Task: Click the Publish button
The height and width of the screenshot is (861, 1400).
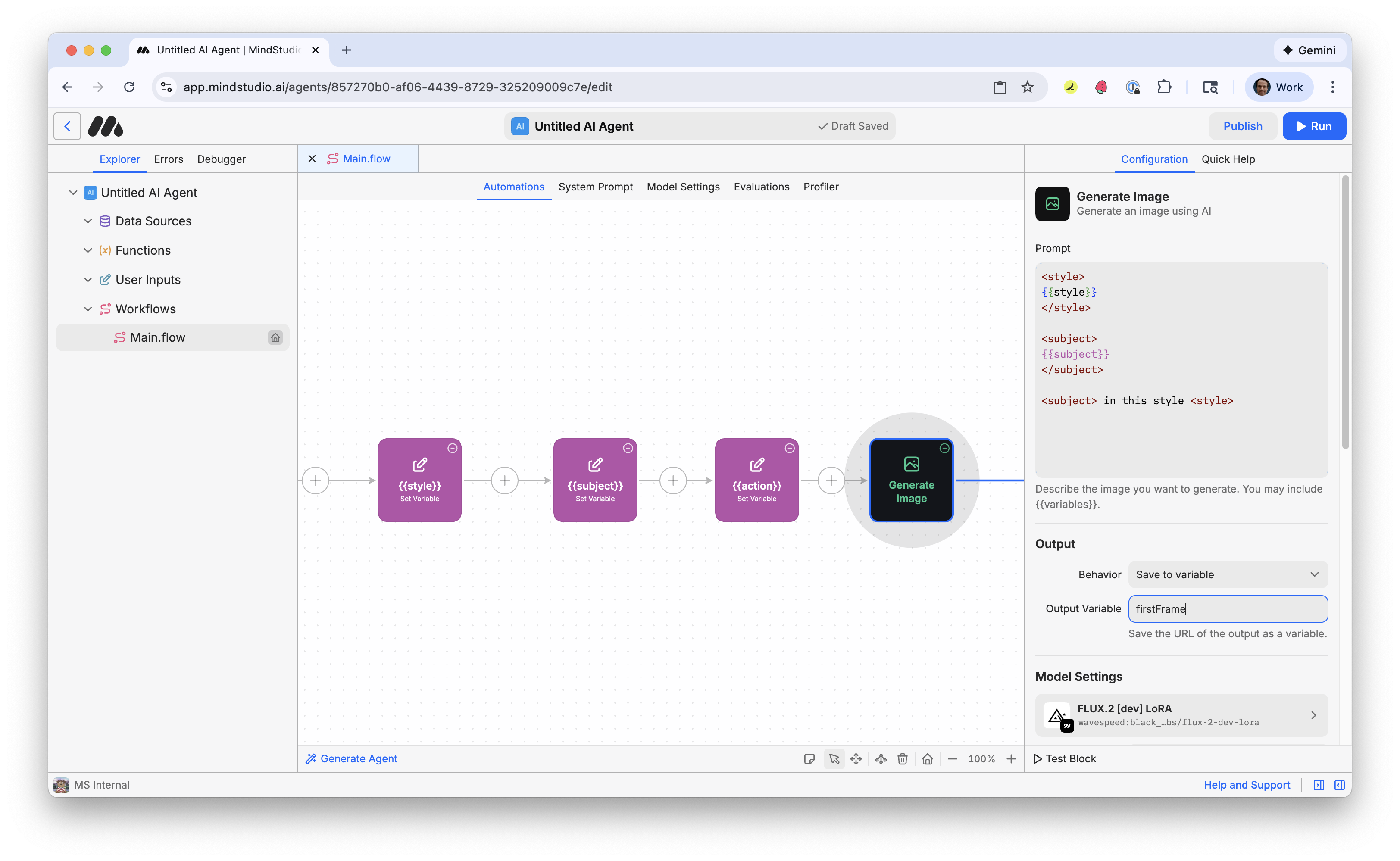Action: click(x=1243, y=126)
